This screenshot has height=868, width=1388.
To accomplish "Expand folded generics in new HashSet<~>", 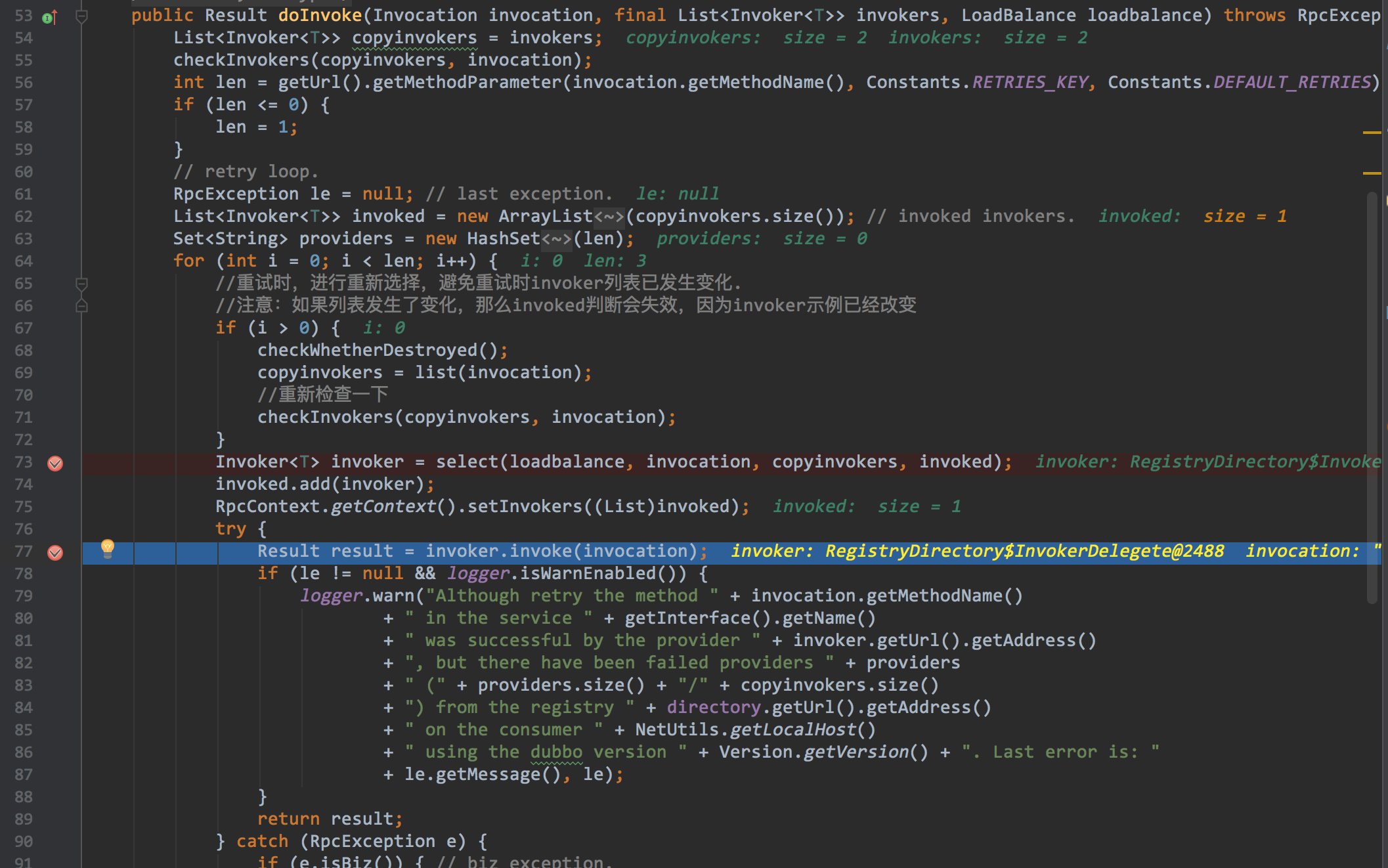I will pyautogui.click(x=557, y=239).
